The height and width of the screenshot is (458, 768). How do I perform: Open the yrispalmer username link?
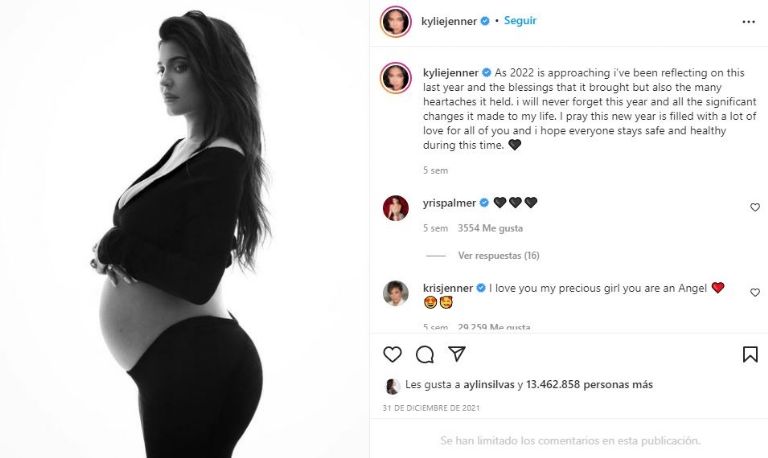pos(449,203)
